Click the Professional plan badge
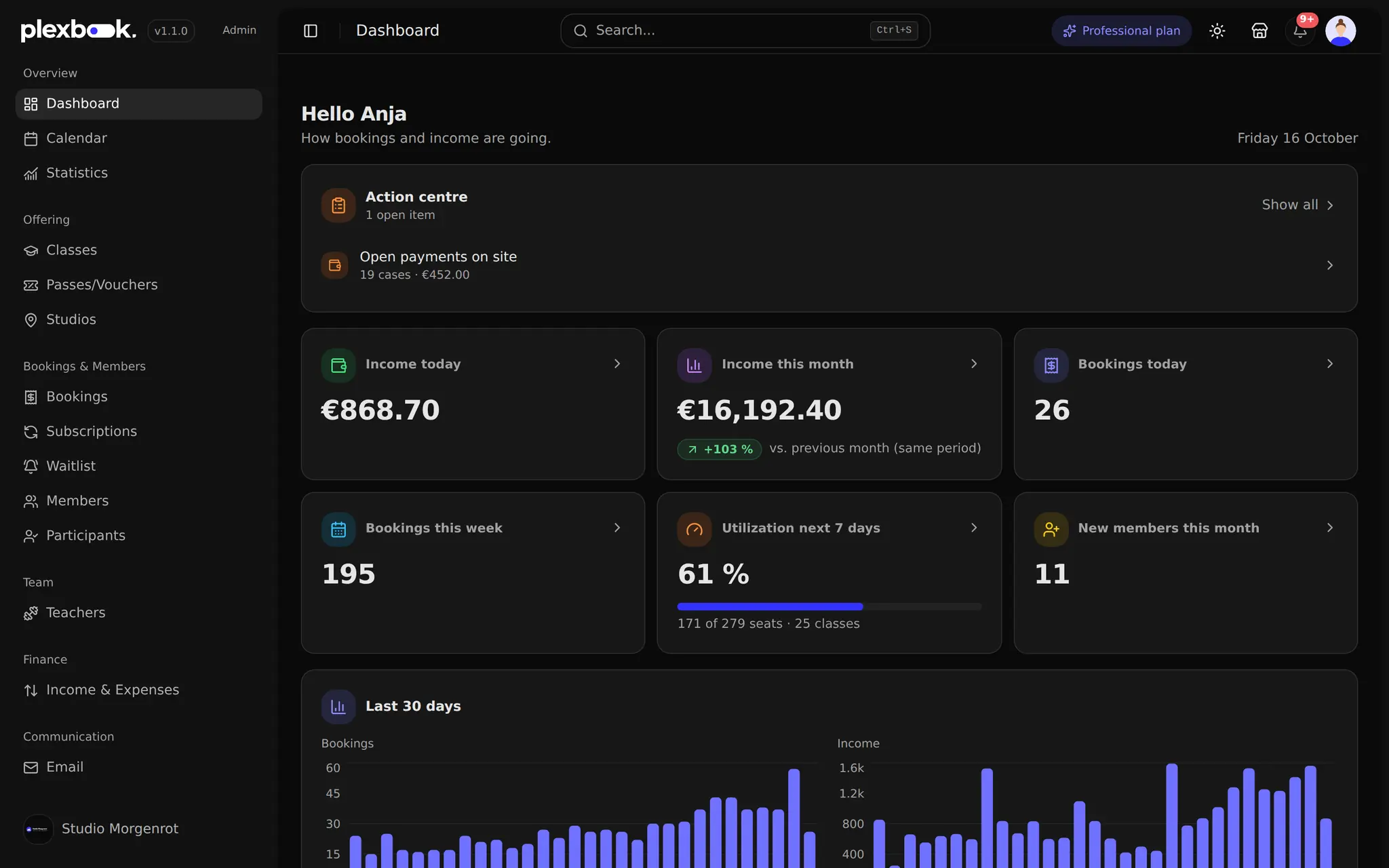This screenshot has width=1389, height=868. [x=1122, y=31]
